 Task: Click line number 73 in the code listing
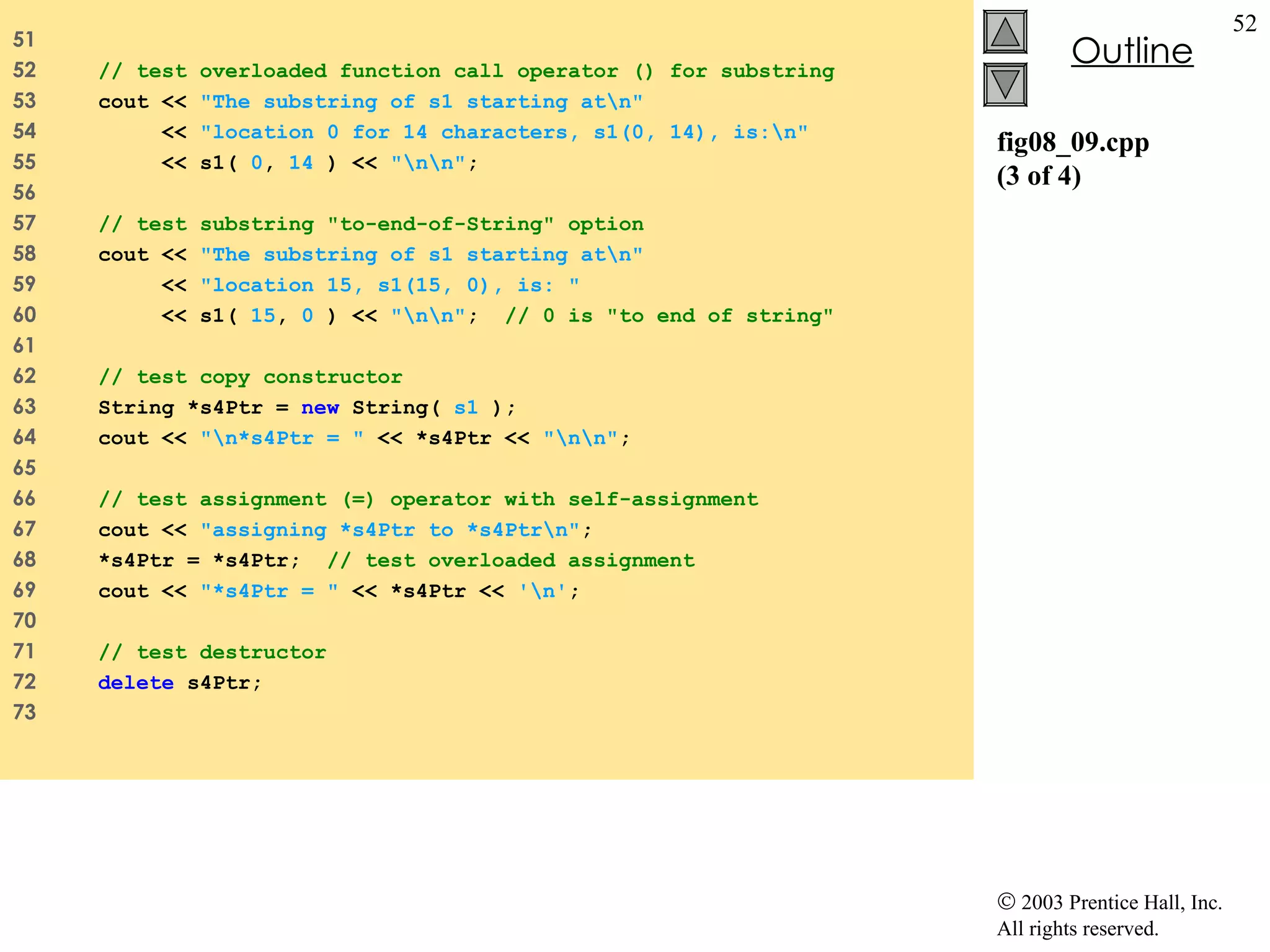point(25,712)
